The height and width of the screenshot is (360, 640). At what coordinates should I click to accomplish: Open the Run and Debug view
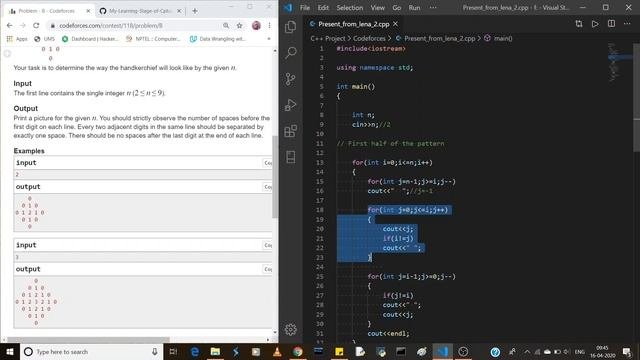(x=291, y=105)
